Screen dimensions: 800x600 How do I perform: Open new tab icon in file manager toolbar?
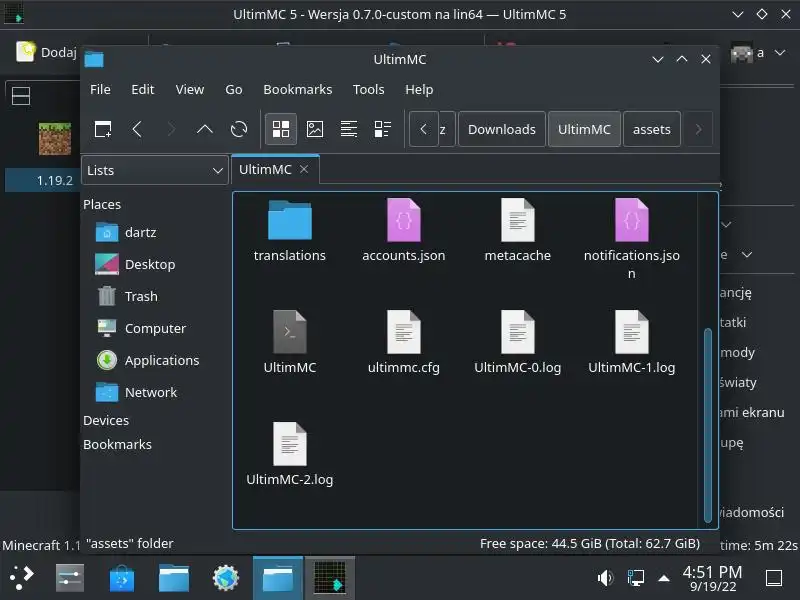tap(103, 129)
